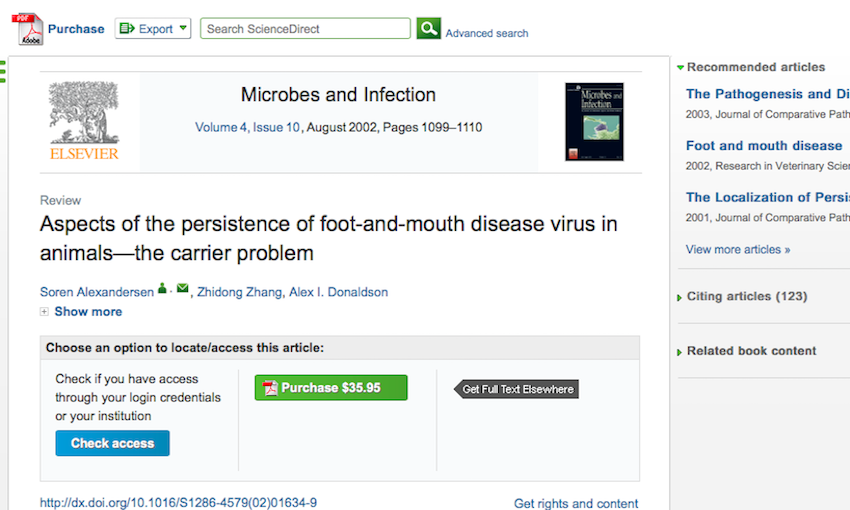Click the Purchase $35.95 button
The width and height of the screenshot is (850, 510).
[331, 388]
